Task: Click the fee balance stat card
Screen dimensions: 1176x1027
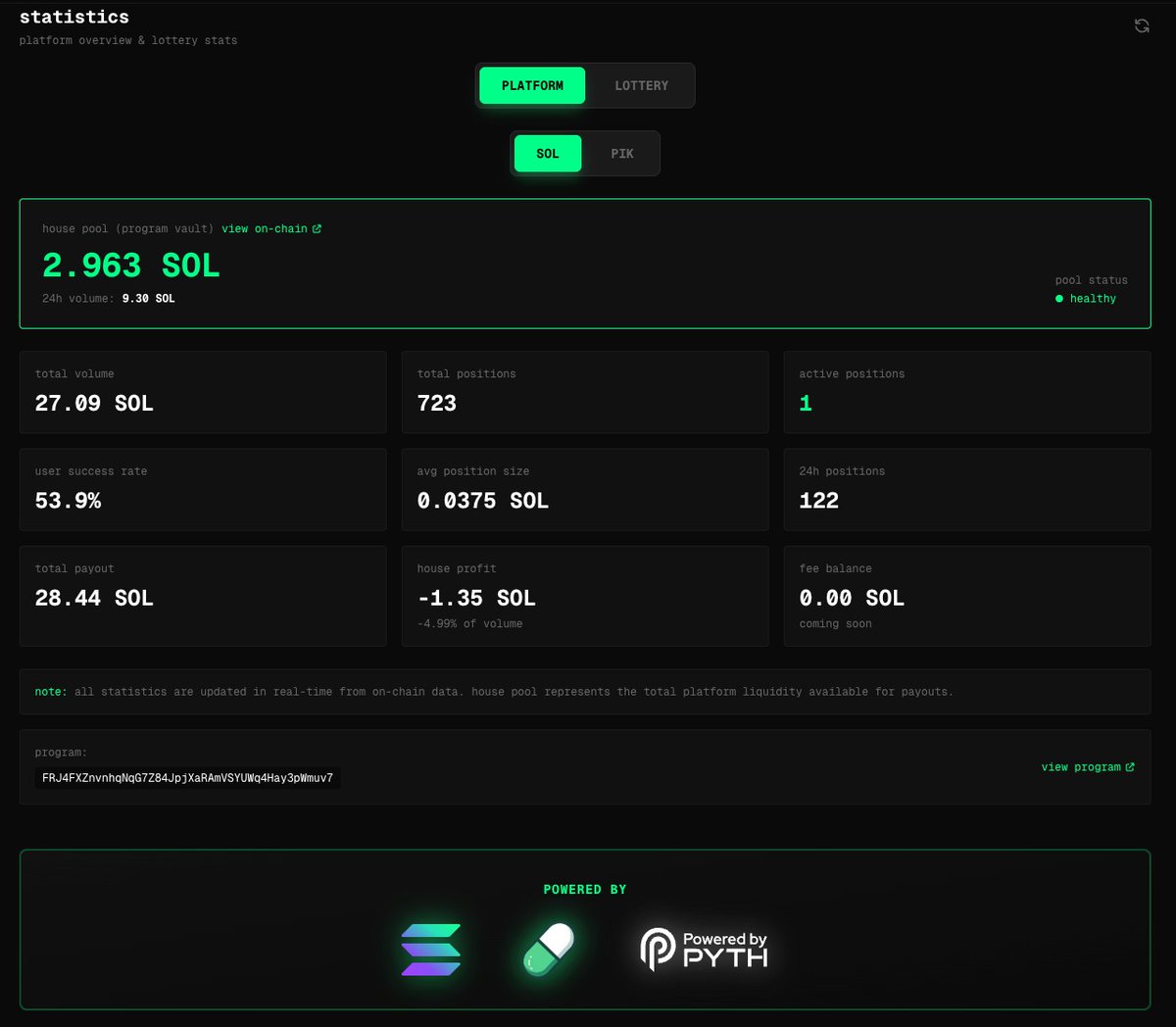Action: click(966, 596)
